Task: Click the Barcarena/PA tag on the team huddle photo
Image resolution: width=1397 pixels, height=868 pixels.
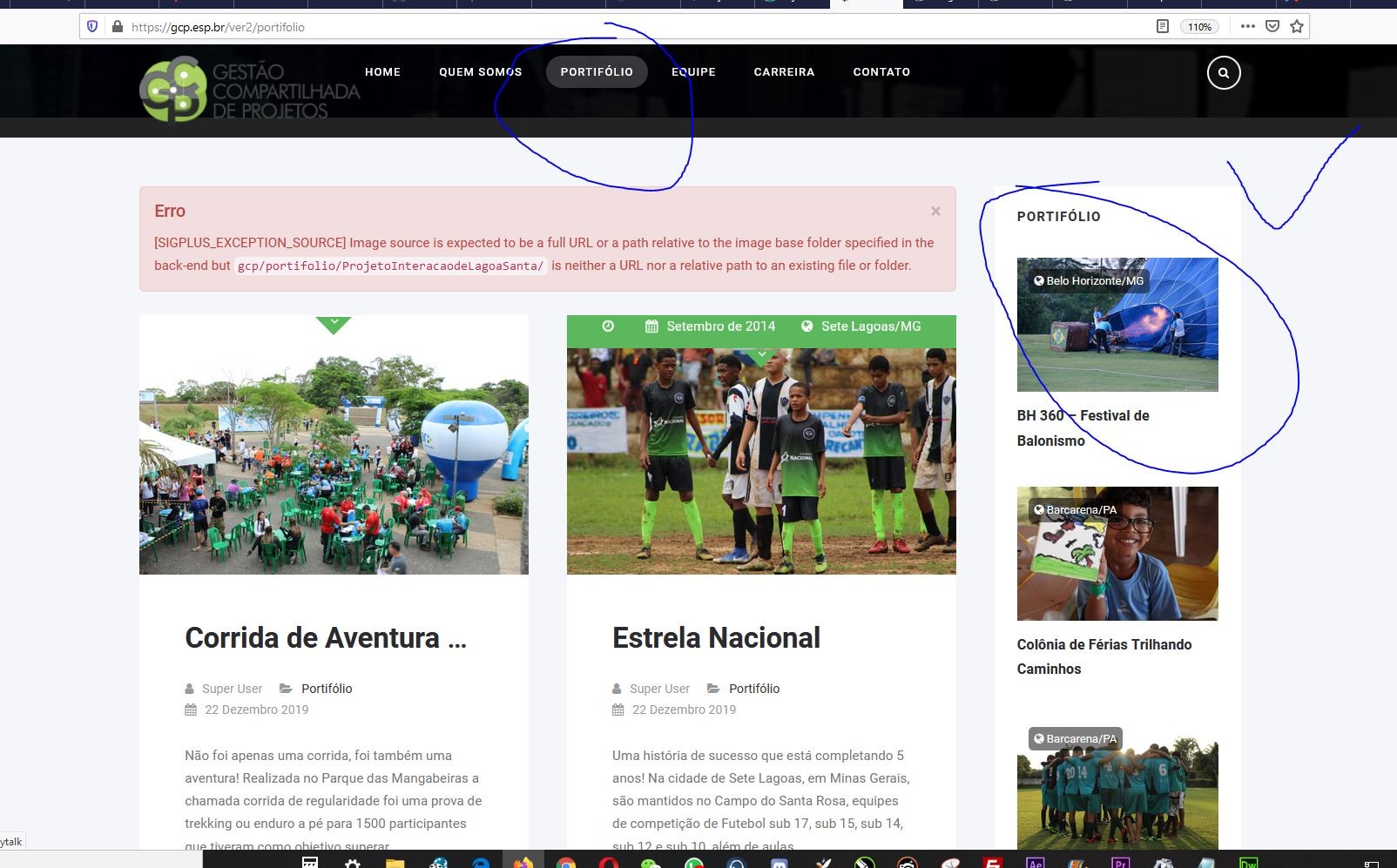Action: click(x=1075, y=739)
